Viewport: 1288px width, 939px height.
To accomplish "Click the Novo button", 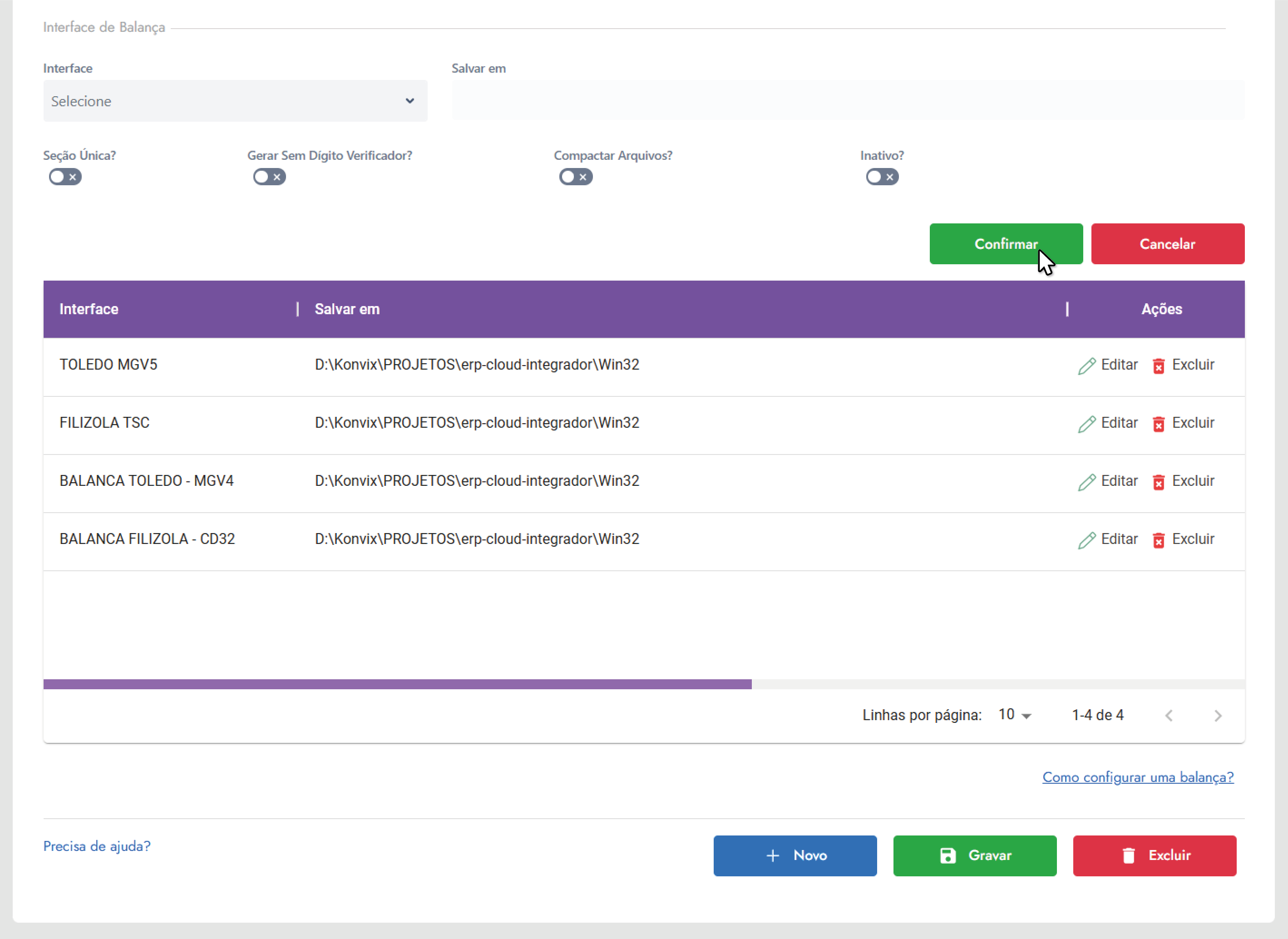I will [x=795, y=855].
